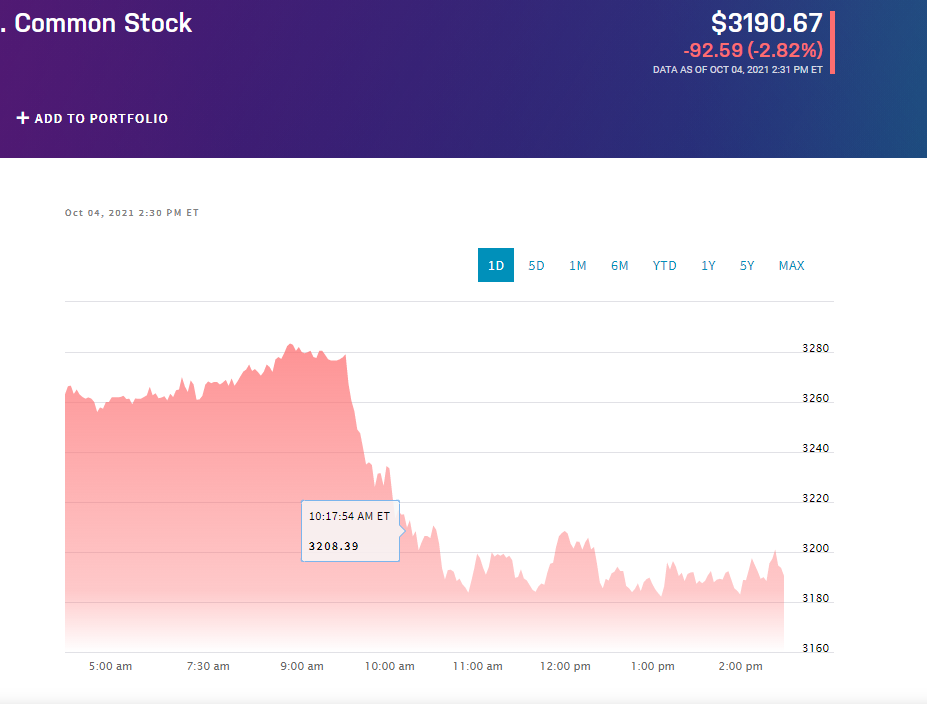Select the YTD range option

664,265
